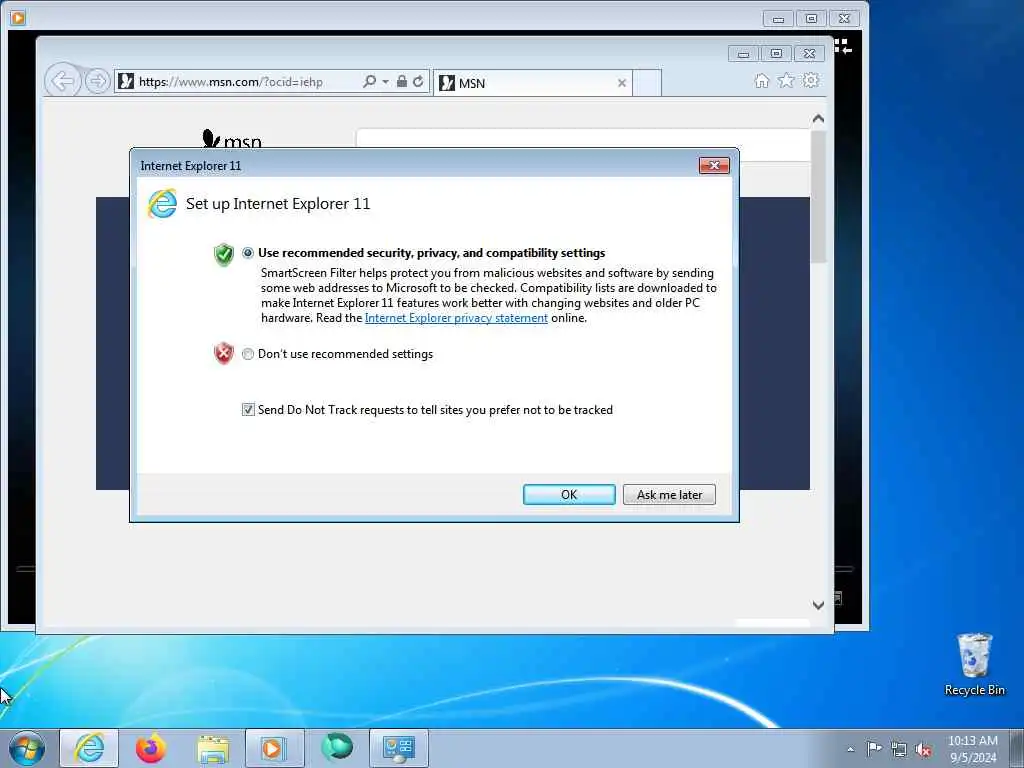Click the green shield recommended icon

223,255
